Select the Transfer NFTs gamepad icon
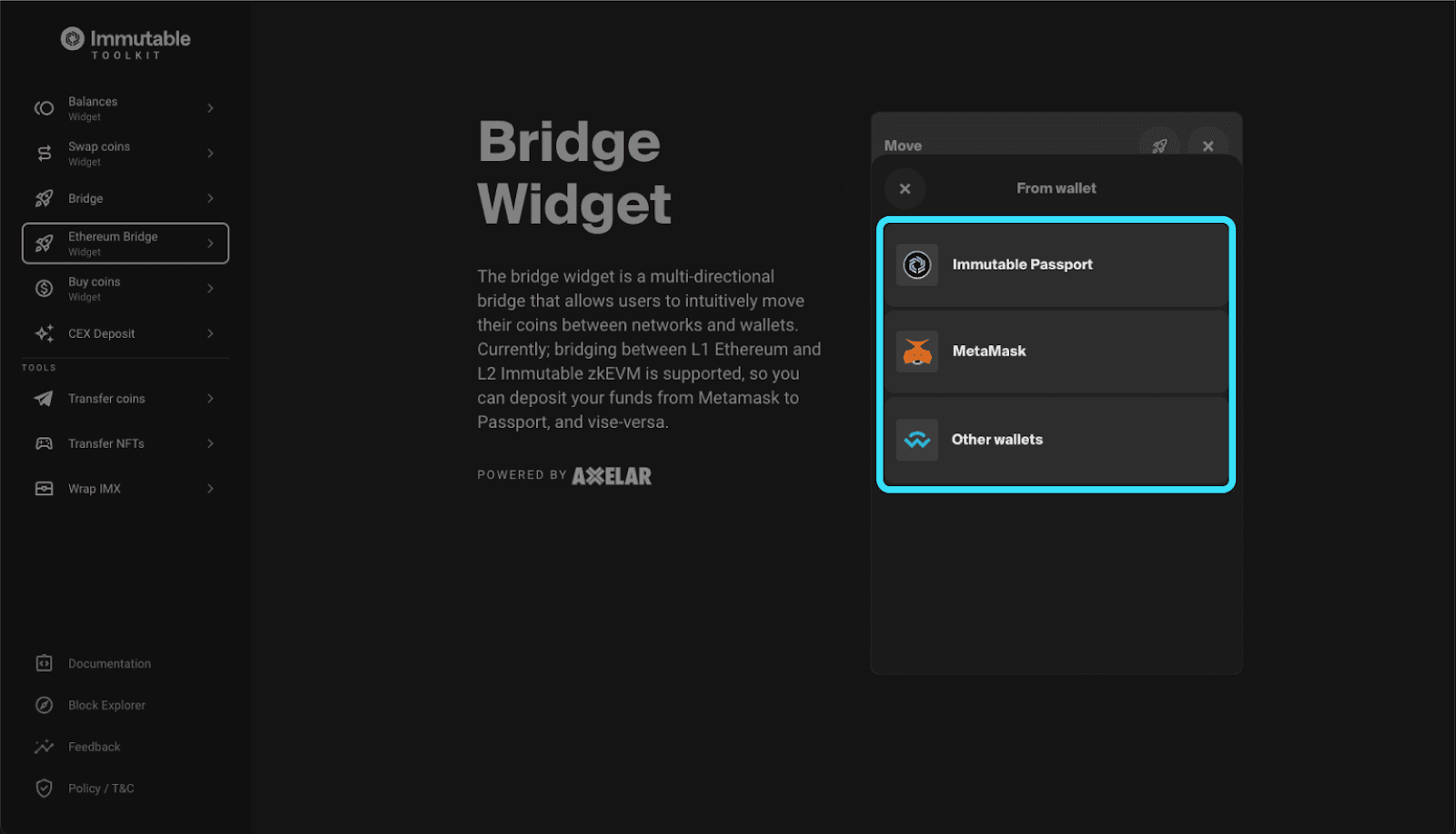The image size is (1456, 834). 43,443
